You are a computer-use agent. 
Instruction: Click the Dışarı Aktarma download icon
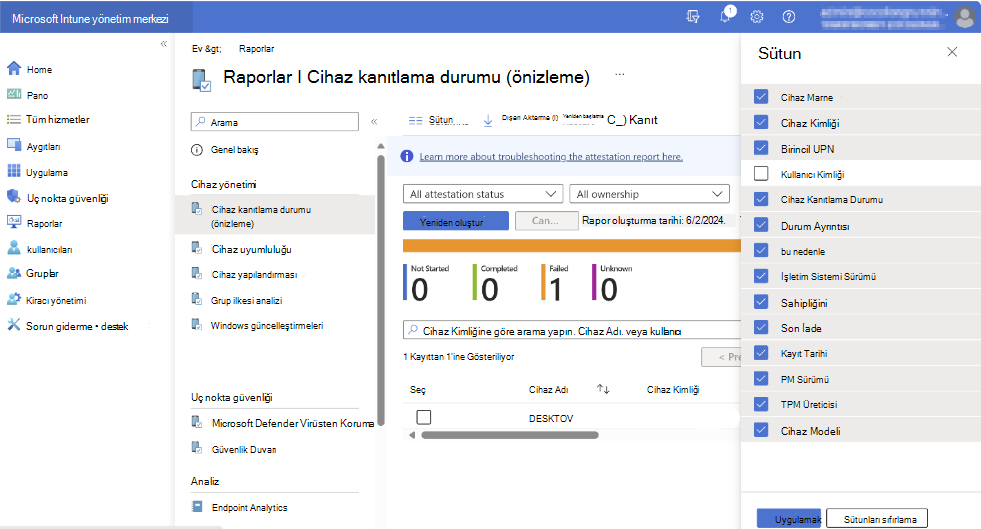click(488, 120)
